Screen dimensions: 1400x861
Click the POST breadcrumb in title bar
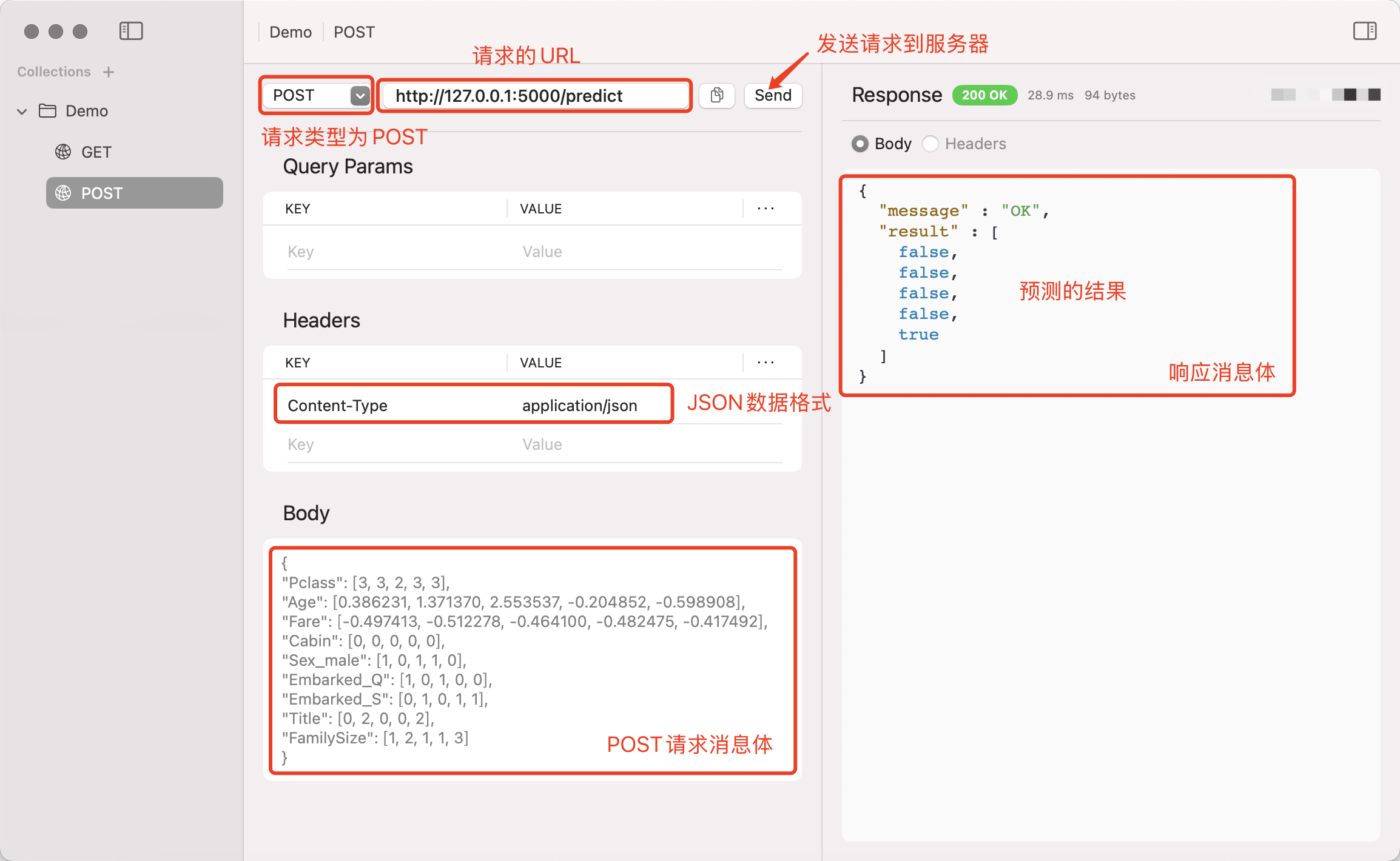[354, 32]
